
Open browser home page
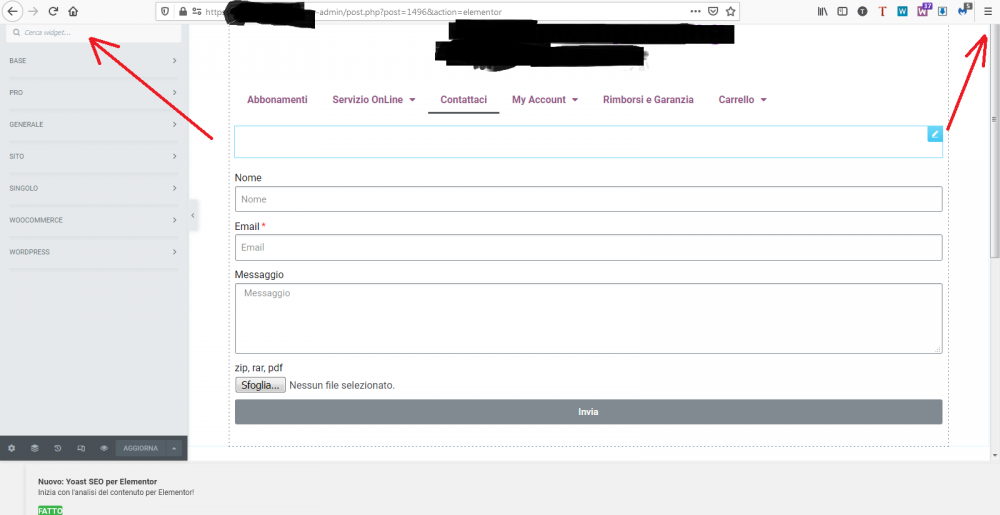(73, 11)
